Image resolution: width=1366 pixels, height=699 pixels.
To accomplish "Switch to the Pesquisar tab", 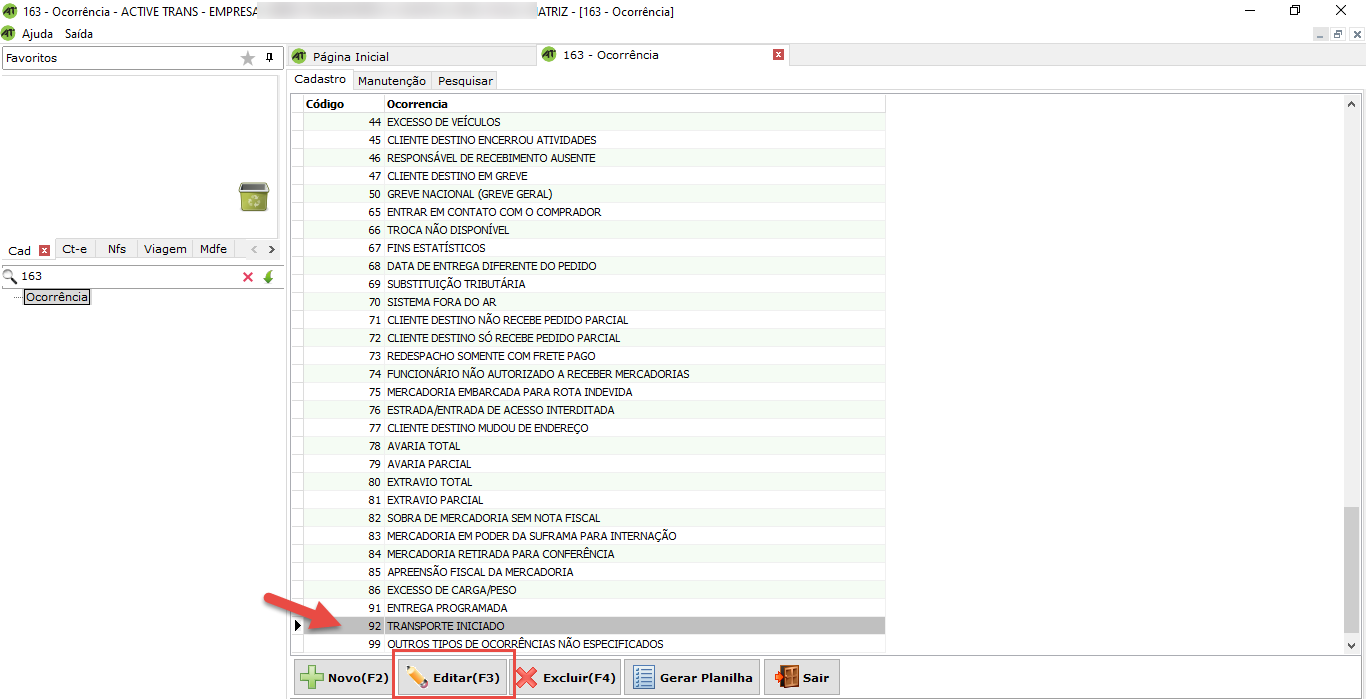I will click(465, 81).
